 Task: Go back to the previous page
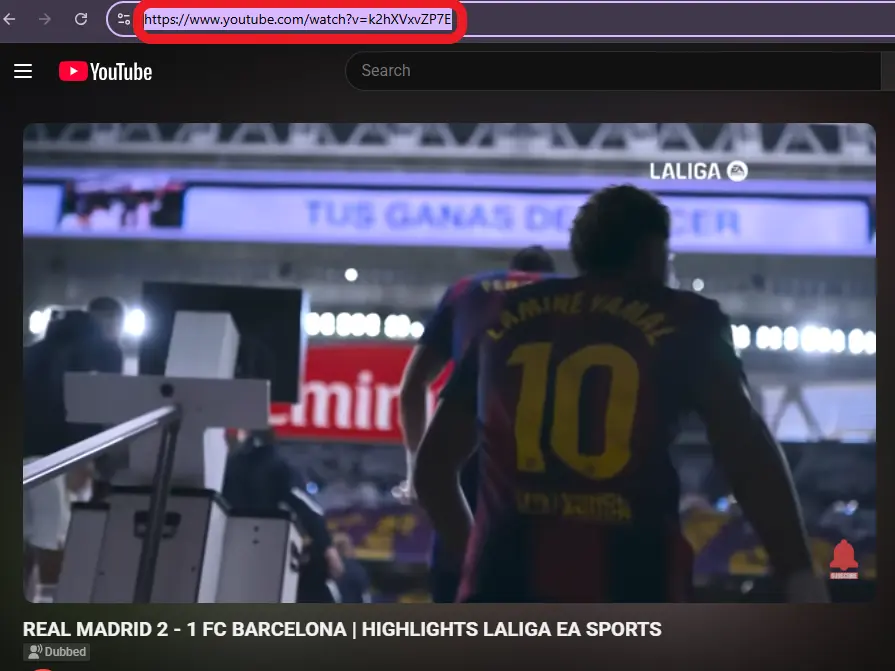pyautogui.click(x=11, y=19)
